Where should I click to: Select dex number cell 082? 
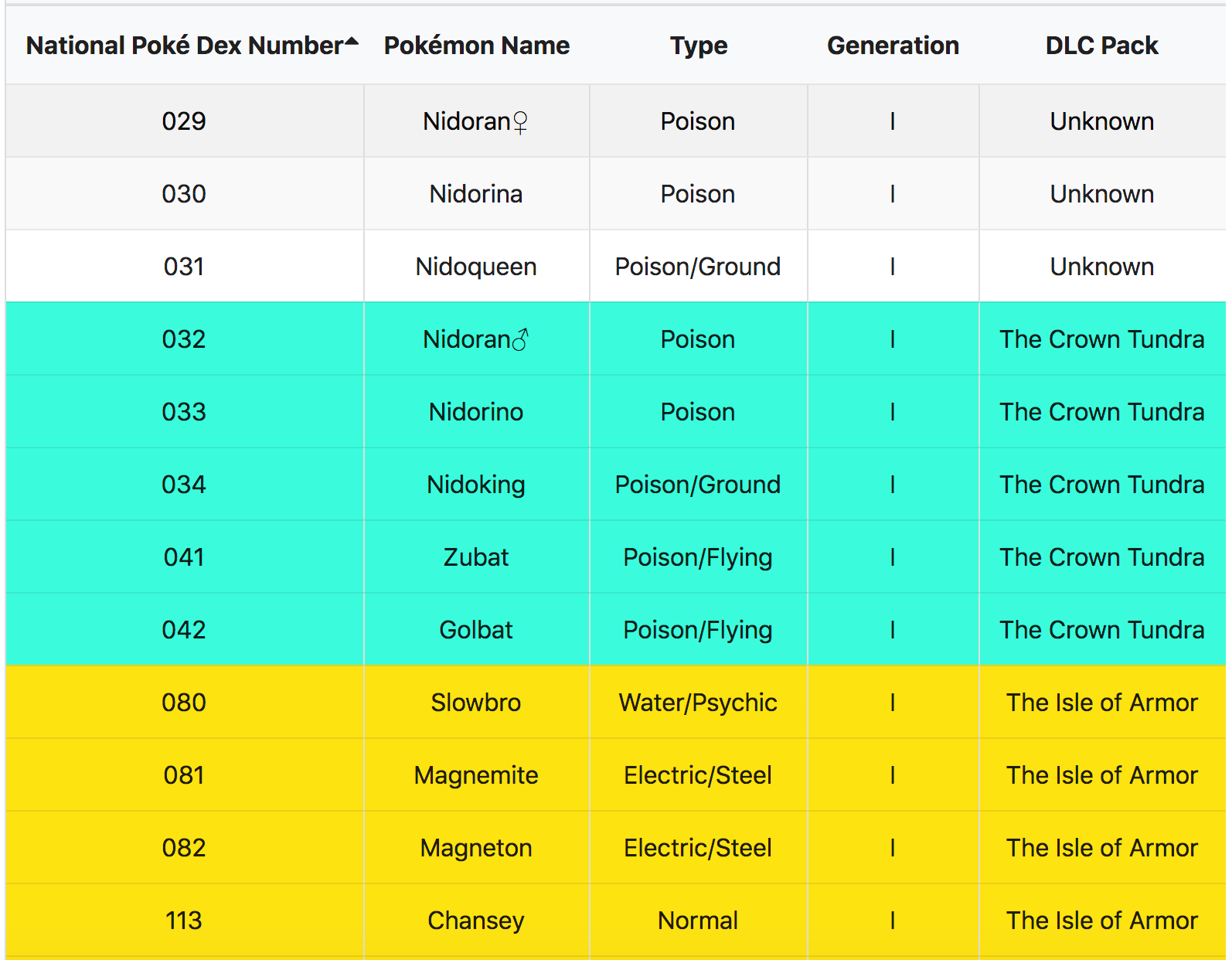184,848
